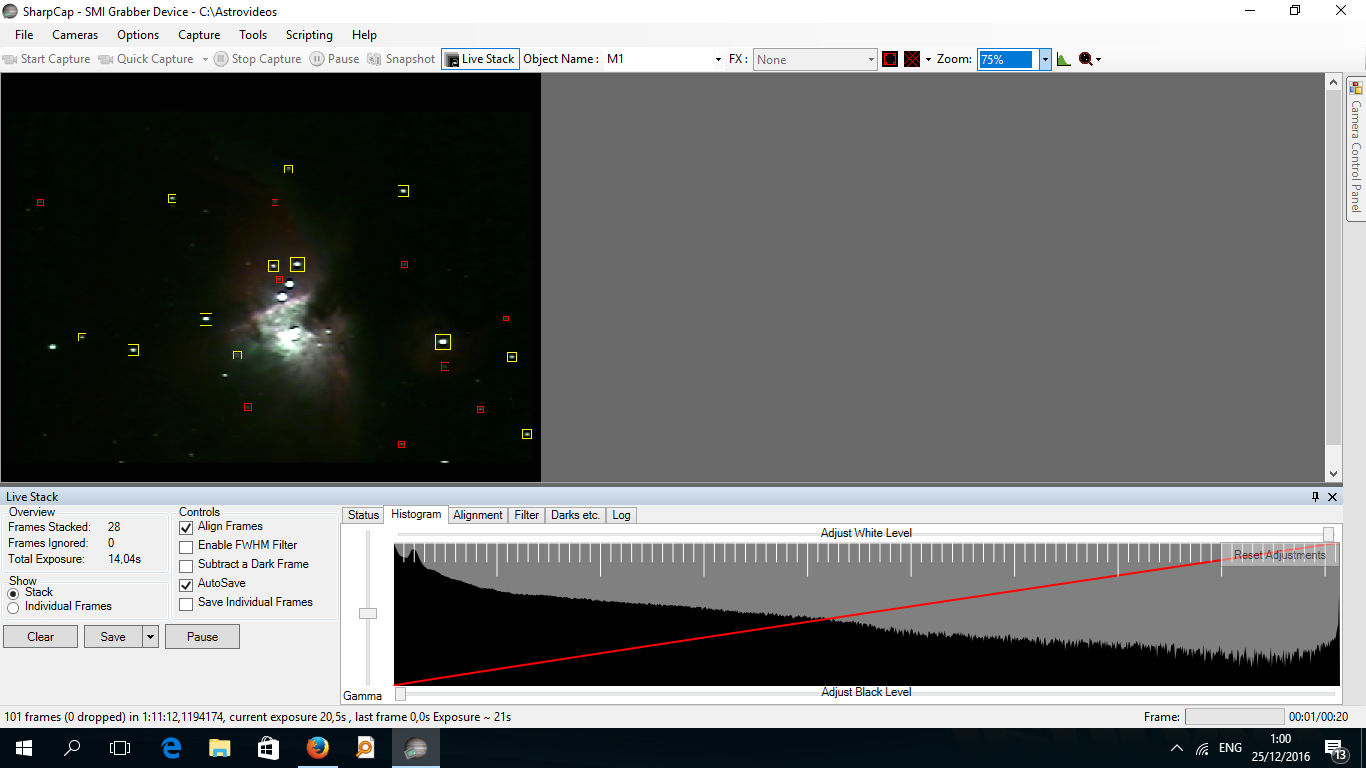Open the FX effects dropdown
The height and width of the screenshot is (768, 1366).
815,60
